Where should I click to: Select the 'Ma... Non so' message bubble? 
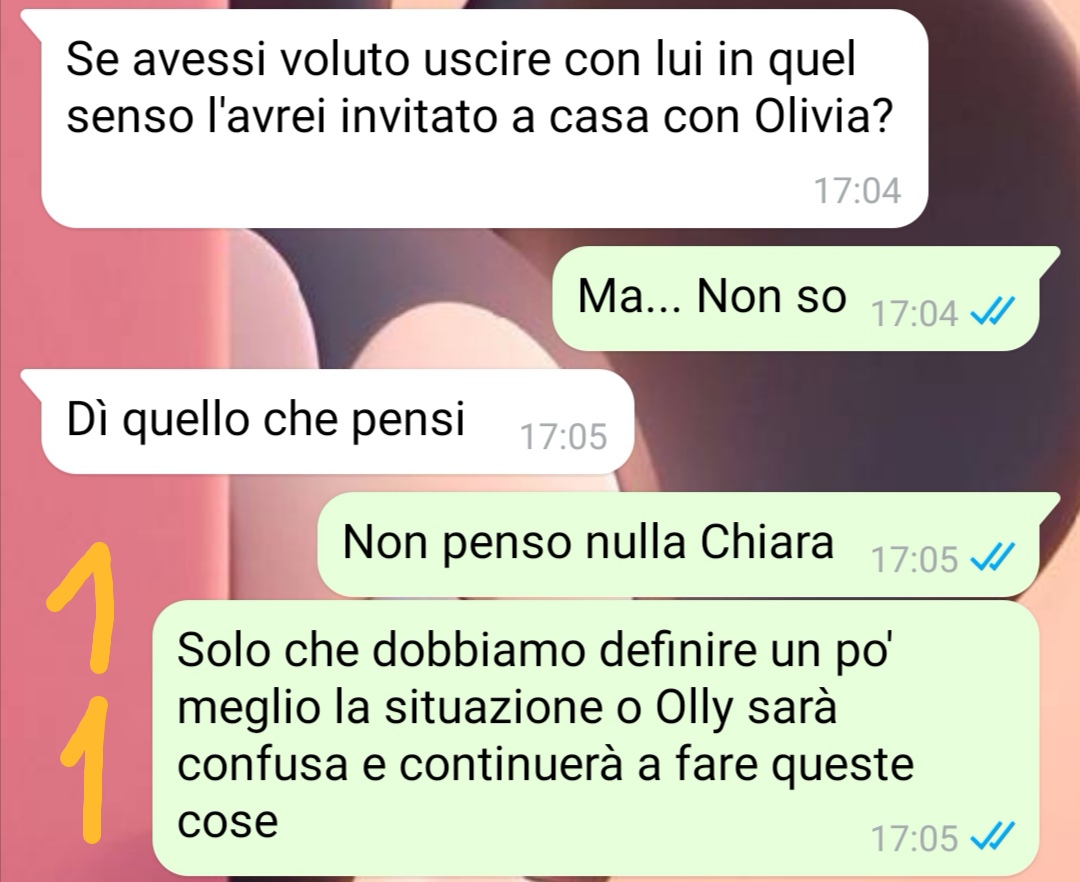[x=796, y=298]
